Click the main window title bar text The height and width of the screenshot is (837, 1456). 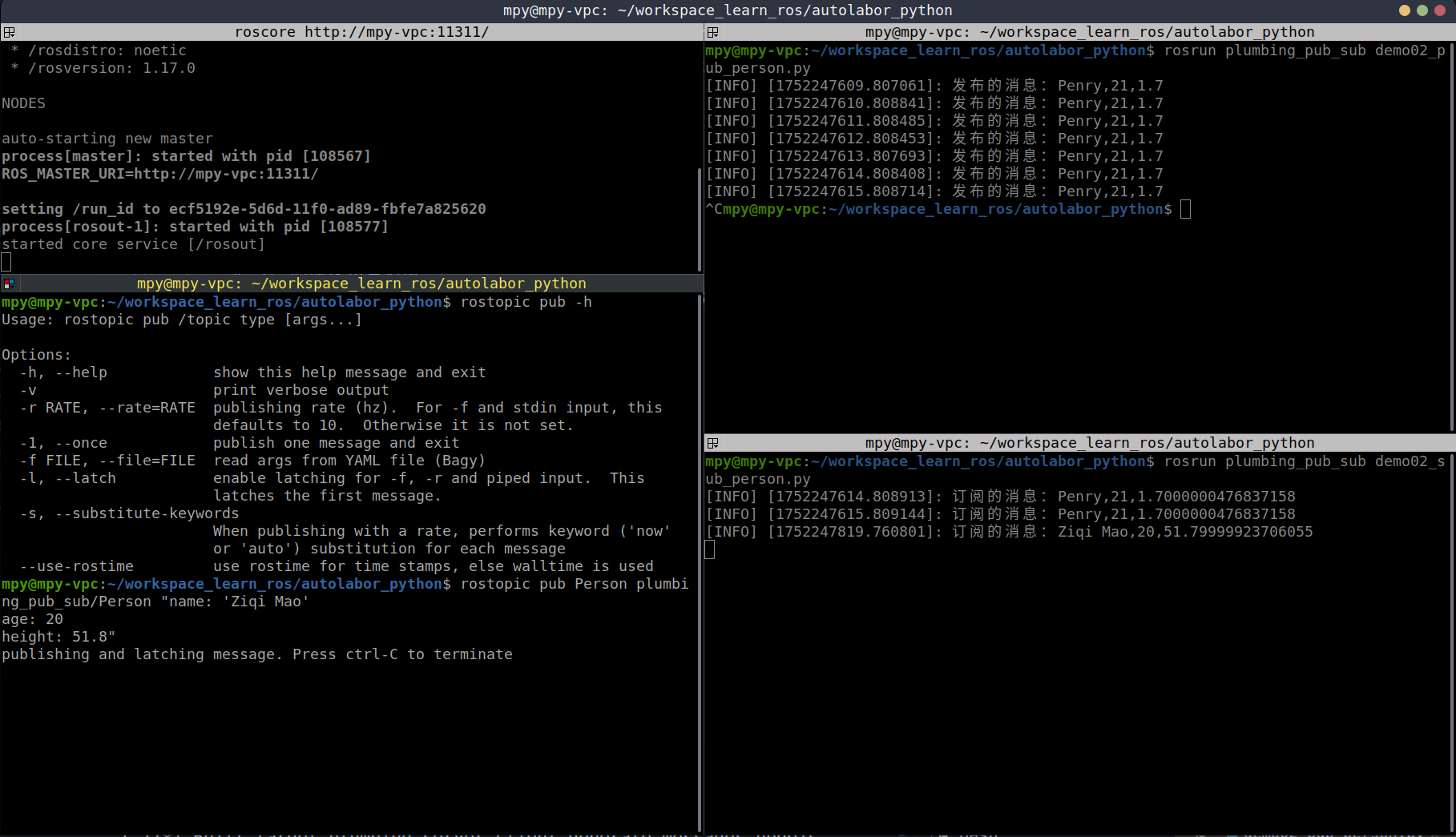[728, 10]
